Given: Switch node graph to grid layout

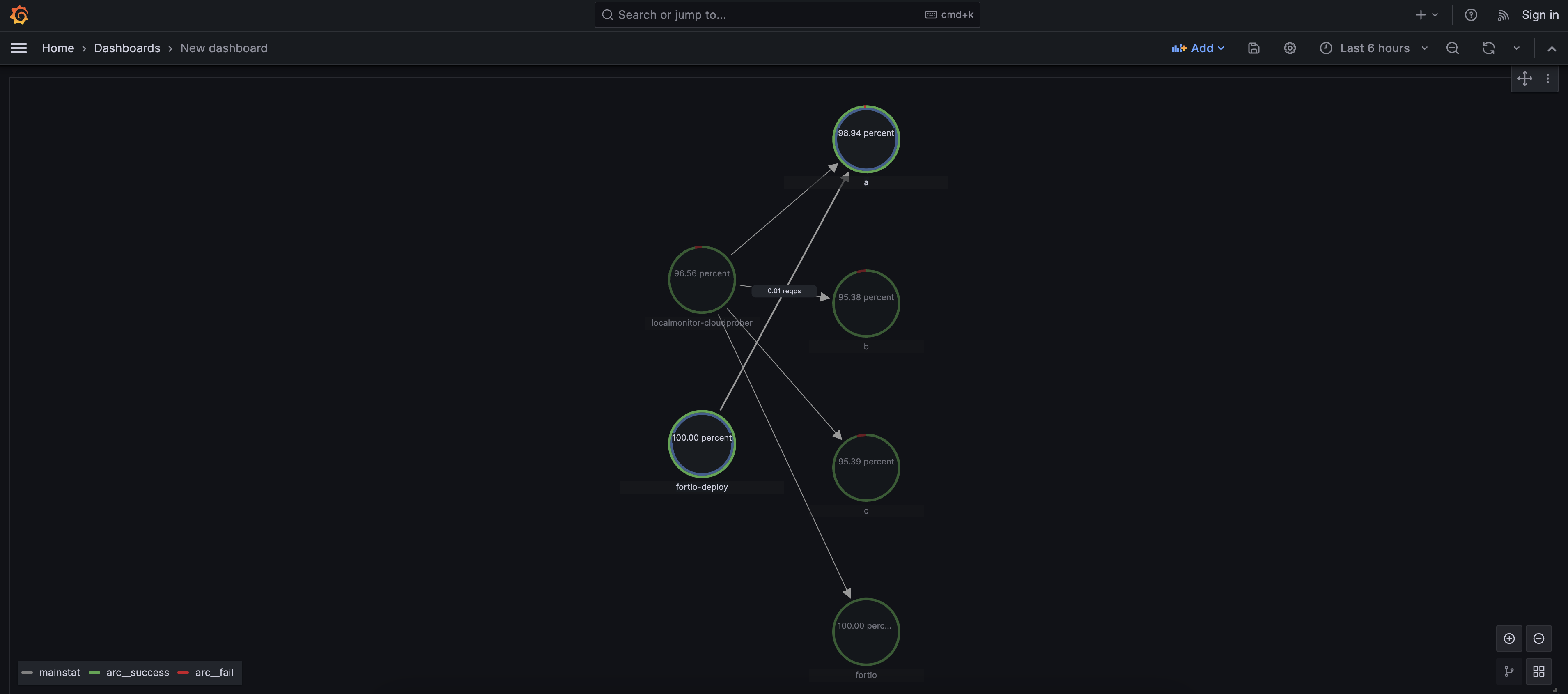Looking at the screenshot, I should (x=1538, y=671).
